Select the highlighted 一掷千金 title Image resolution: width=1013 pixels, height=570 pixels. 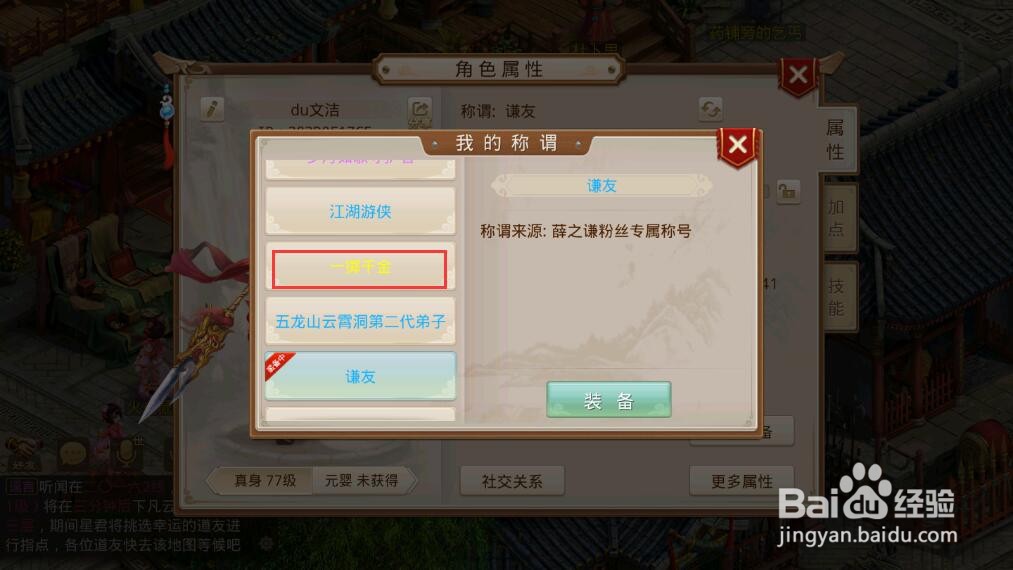359,269
